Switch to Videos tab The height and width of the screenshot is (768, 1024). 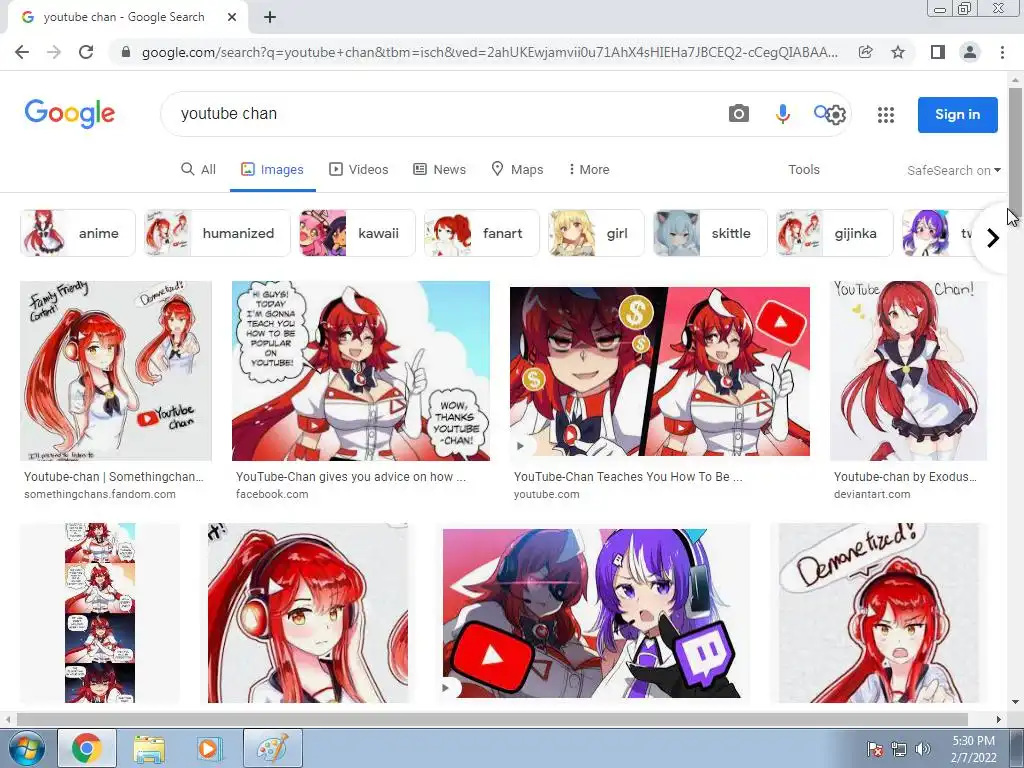[x=359, y=169]
